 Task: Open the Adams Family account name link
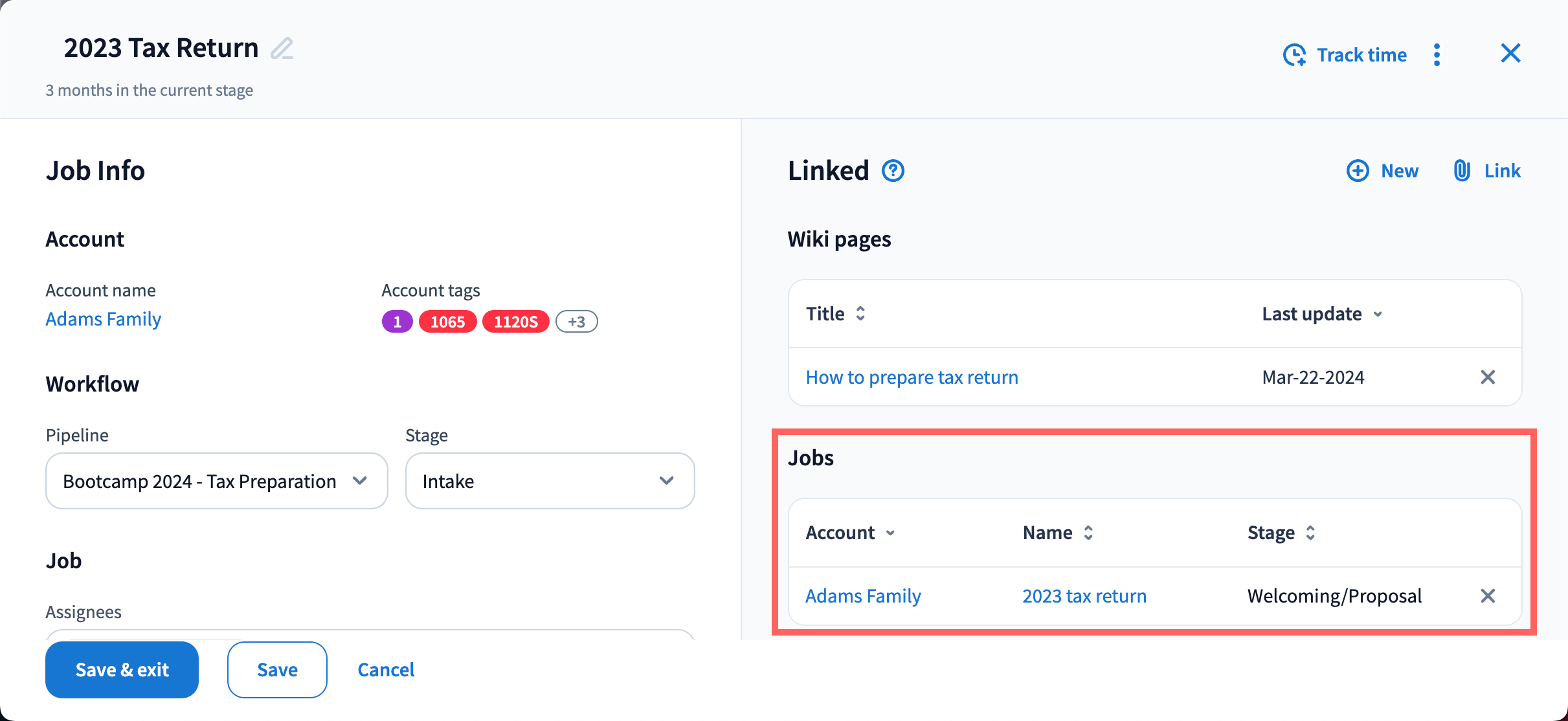tap(104, 319)
